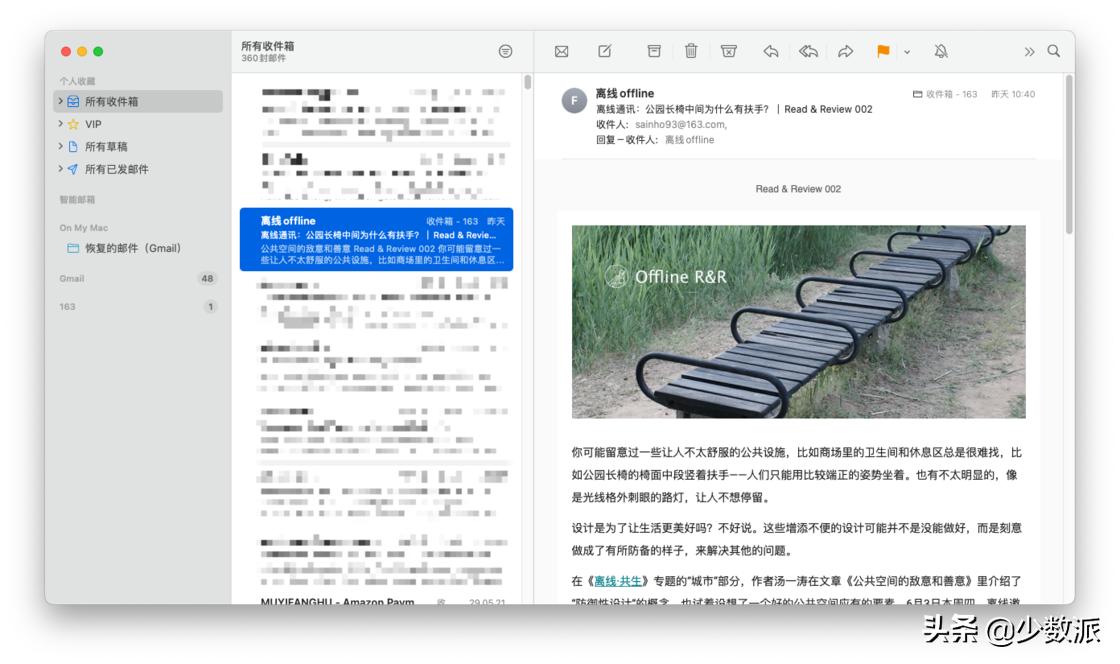Click the 163 unread badge 1
This screenshot has height=664, width=1120.
pos(210,306)
